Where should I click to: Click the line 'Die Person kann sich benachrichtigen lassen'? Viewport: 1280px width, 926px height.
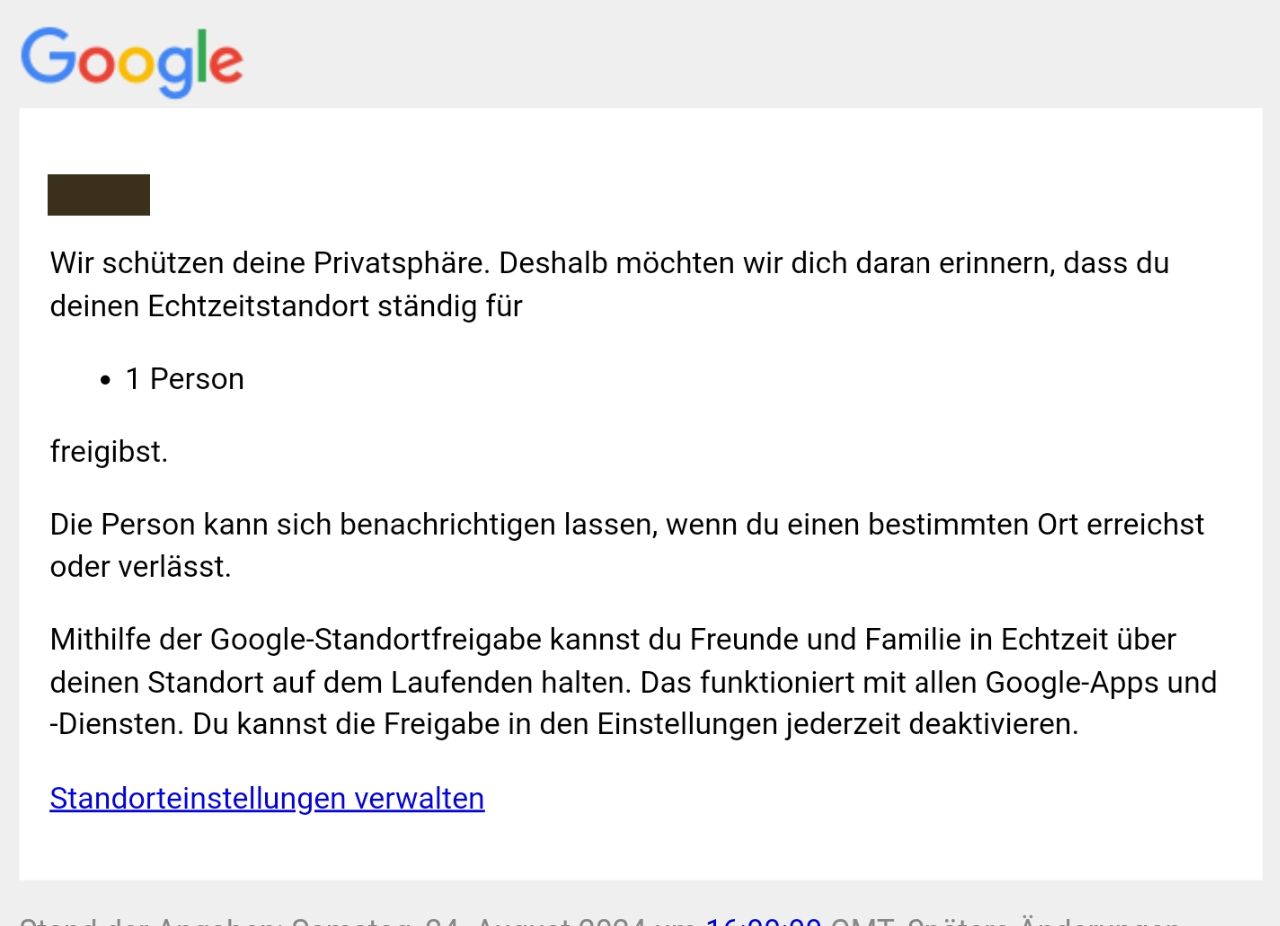point(627,524)
